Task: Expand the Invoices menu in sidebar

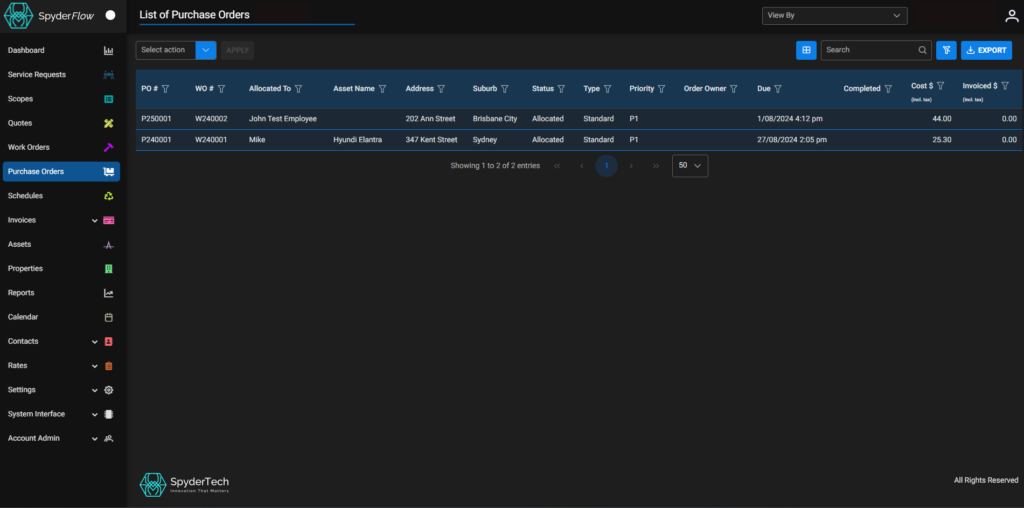Action: tap(94, 220)
